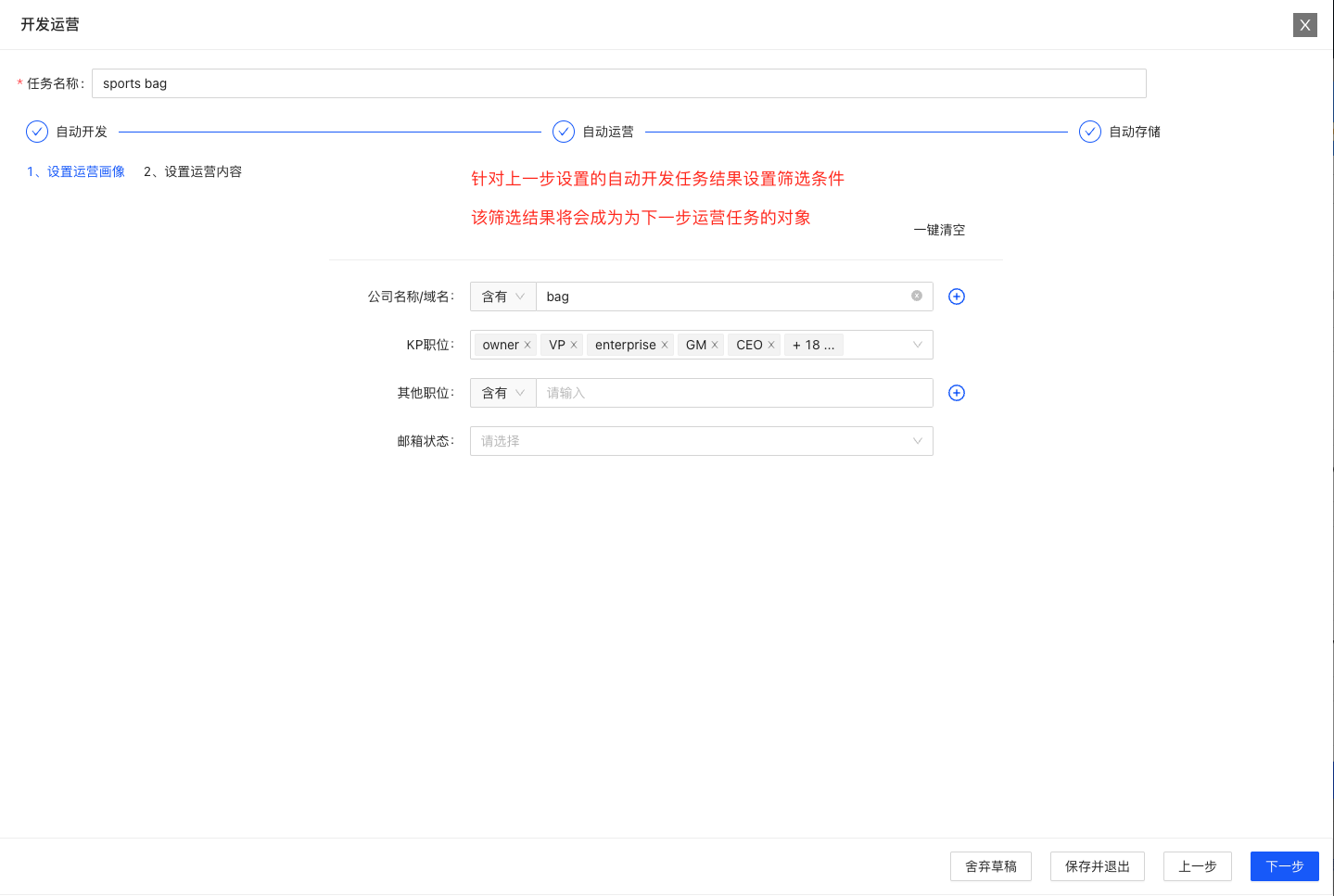Close the 开发运营 dialog

coord(1304,25)
